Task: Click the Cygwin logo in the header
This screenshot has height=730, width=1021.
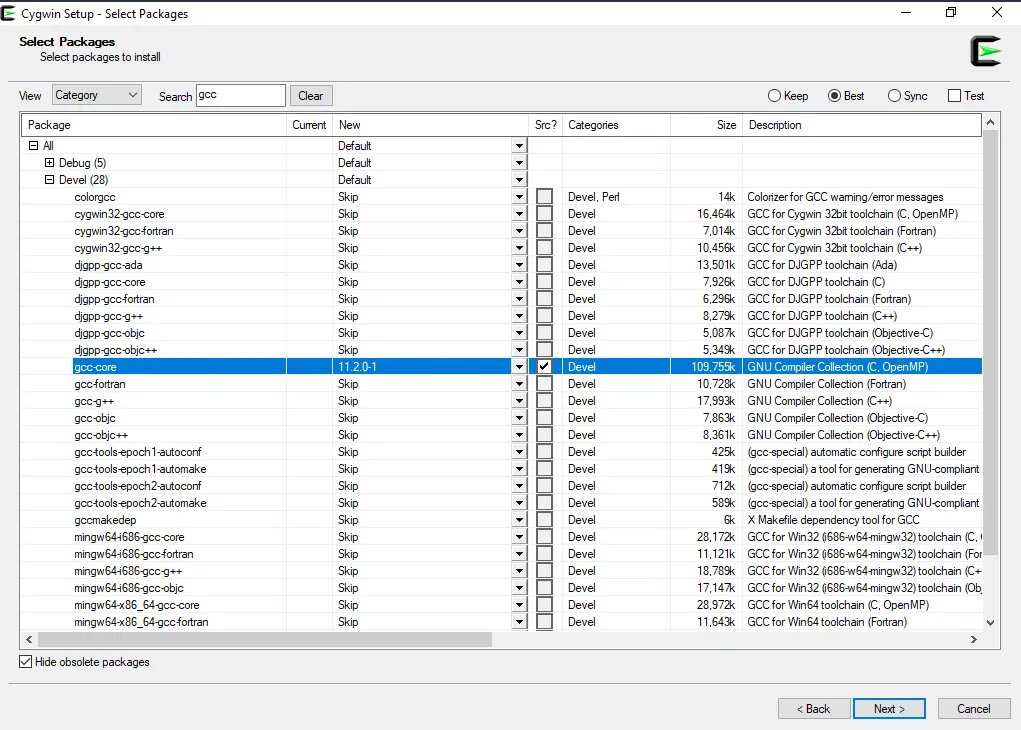Action: click(985, 51)
